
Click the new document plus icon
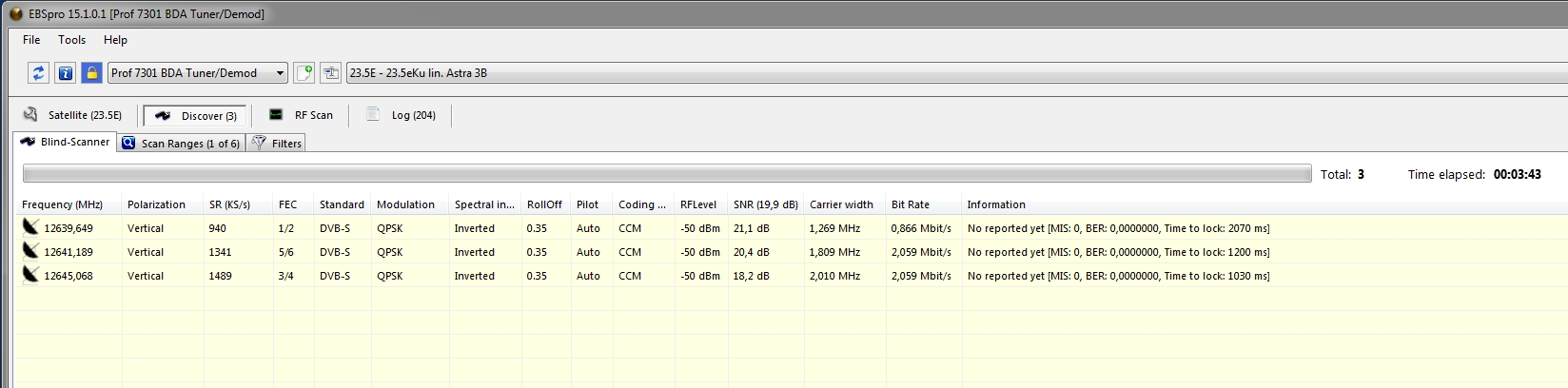(304, 73)
